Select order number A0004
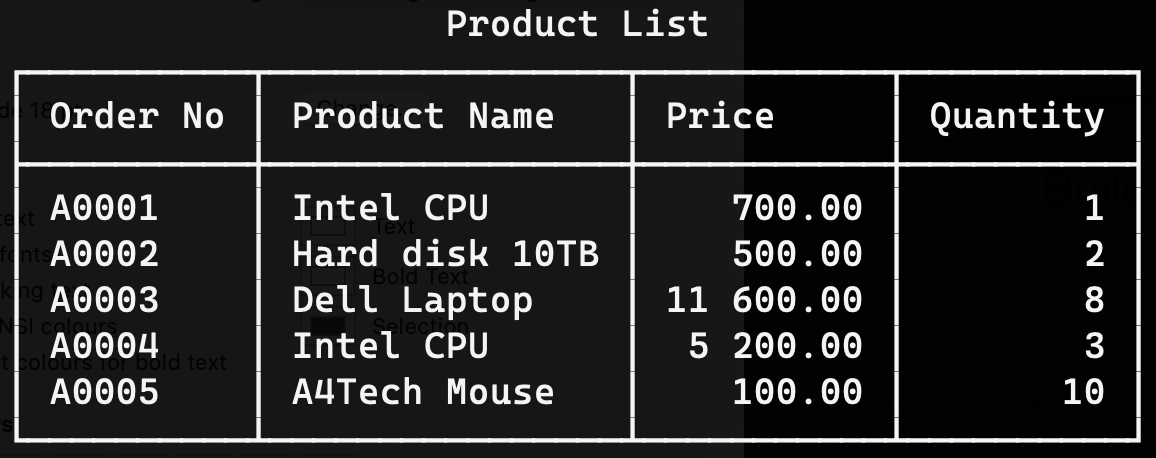The image size is (1156, 458). tap(104, 346)
